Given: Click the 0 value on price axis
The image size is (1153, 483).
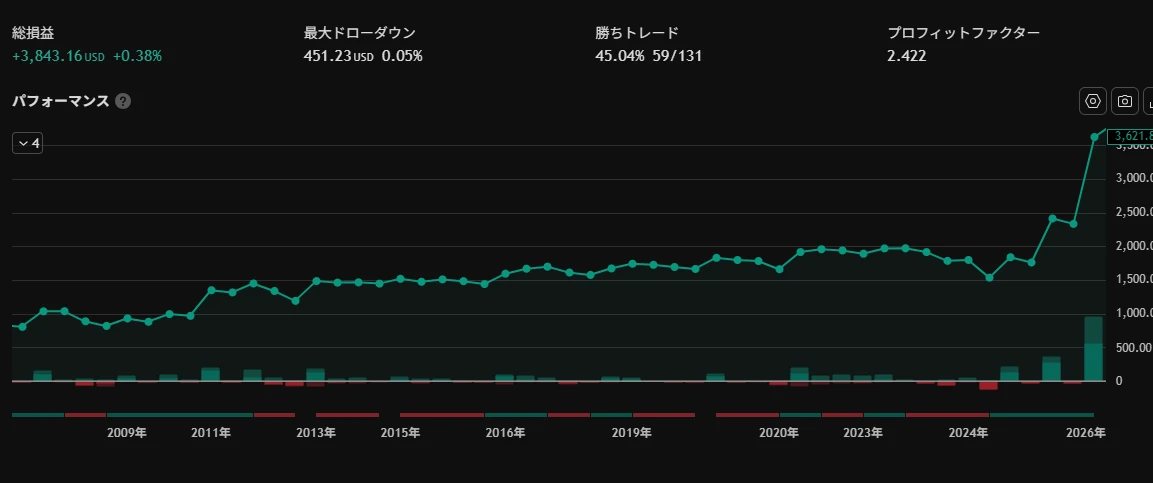Looking at the screenshot, I should pos(1119,381).
